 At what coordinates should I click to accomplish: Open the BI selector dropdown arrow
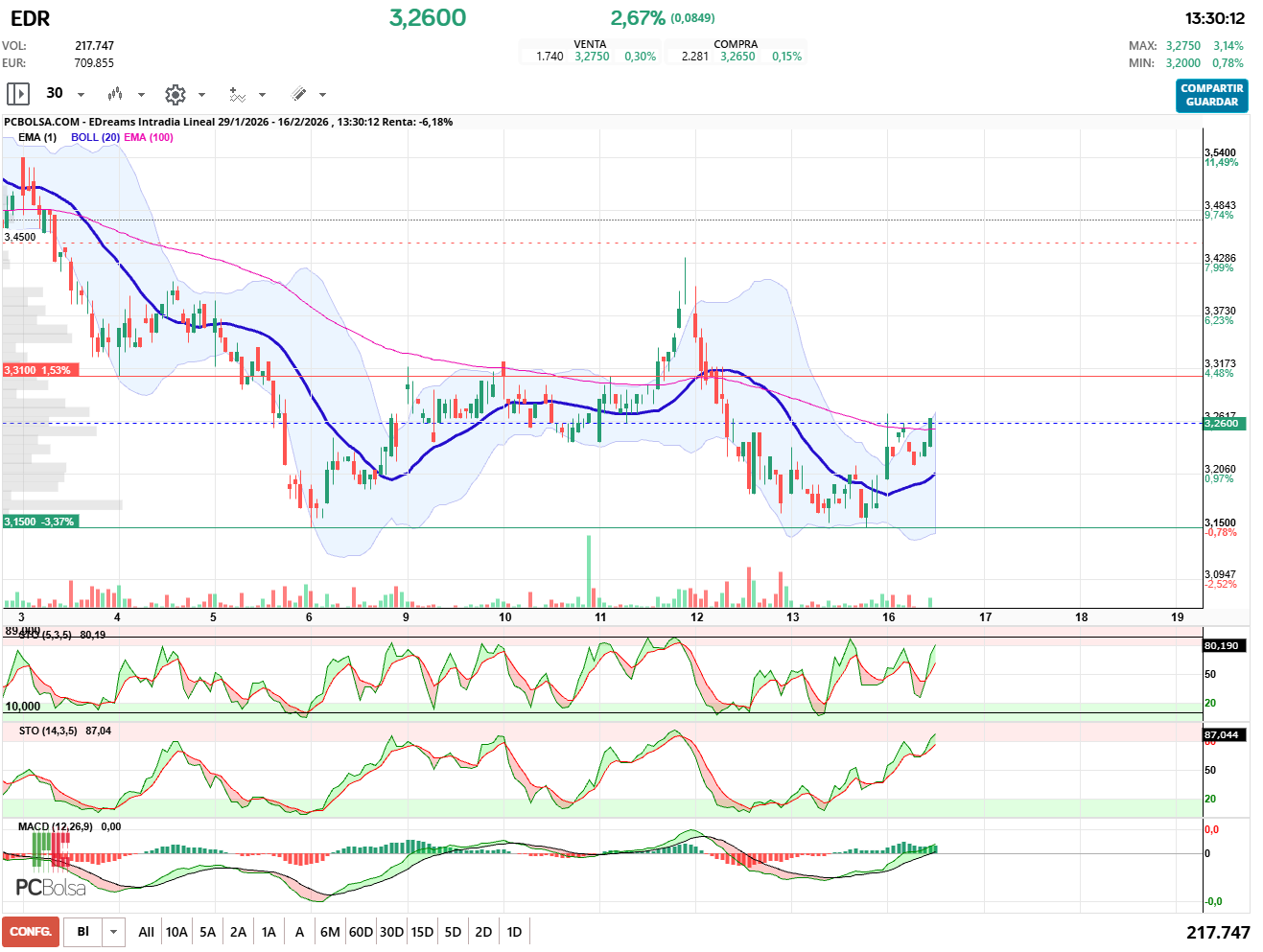coord(114,932)
